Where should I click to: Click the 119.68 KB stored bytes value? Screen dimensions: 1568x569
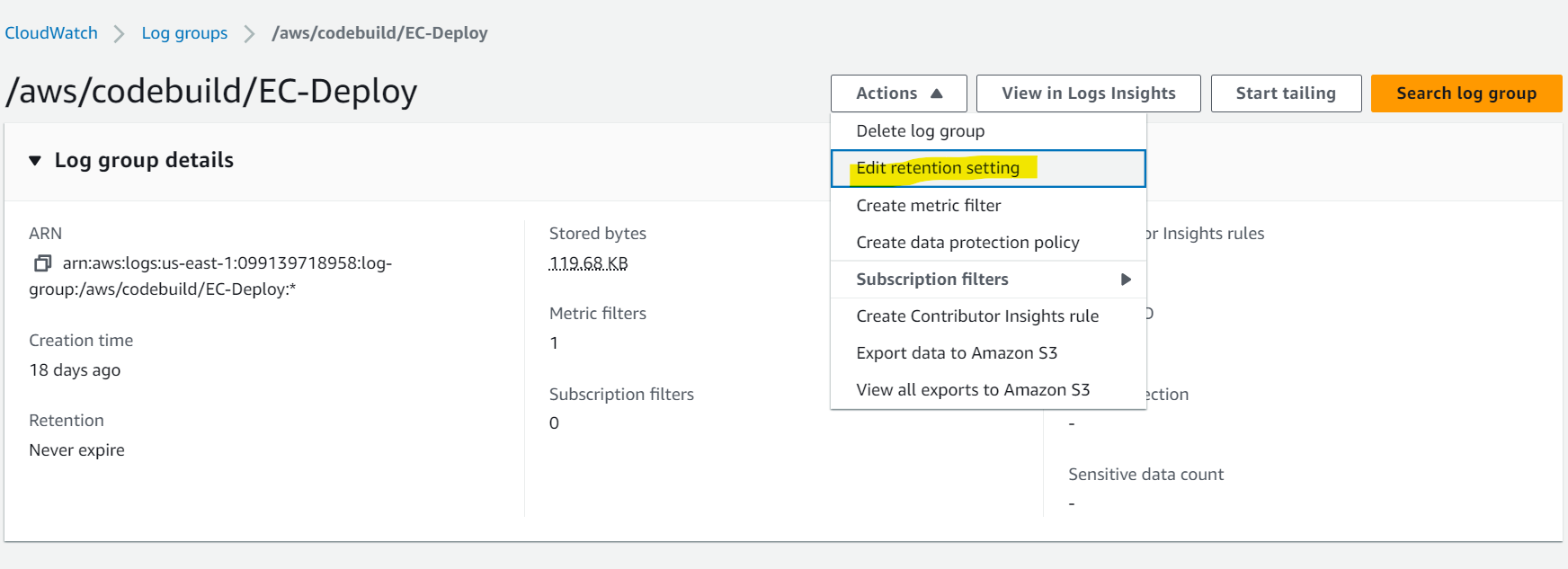click(x=588, y=263)
